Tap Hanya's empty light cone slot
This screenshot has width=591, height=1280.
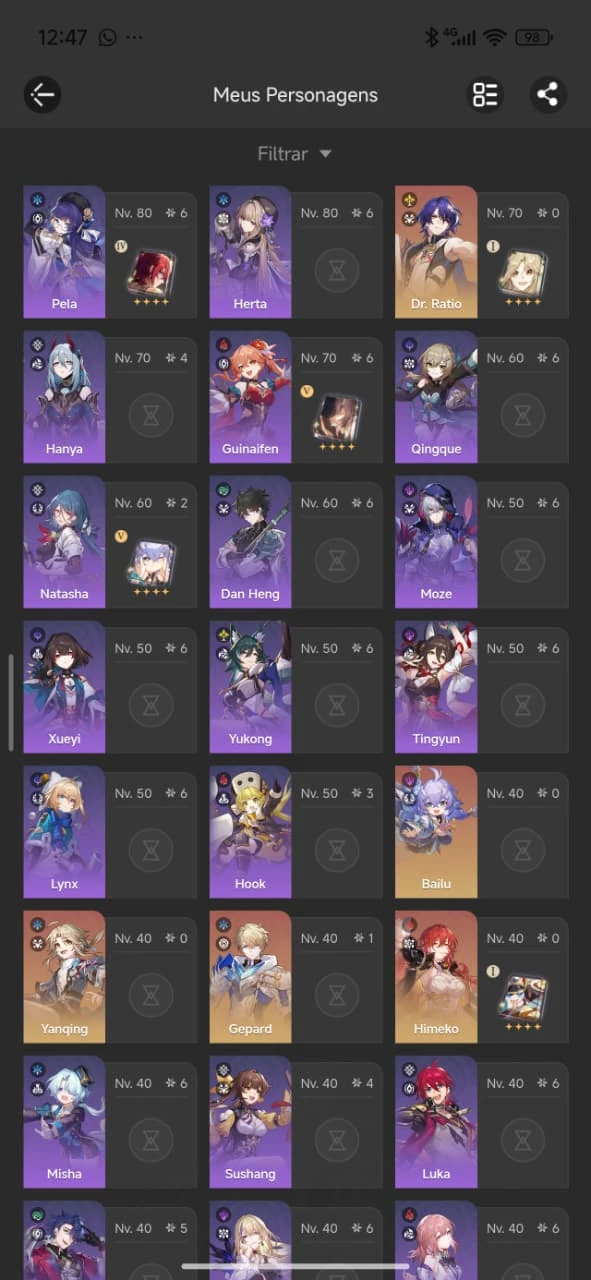[151, 415]
